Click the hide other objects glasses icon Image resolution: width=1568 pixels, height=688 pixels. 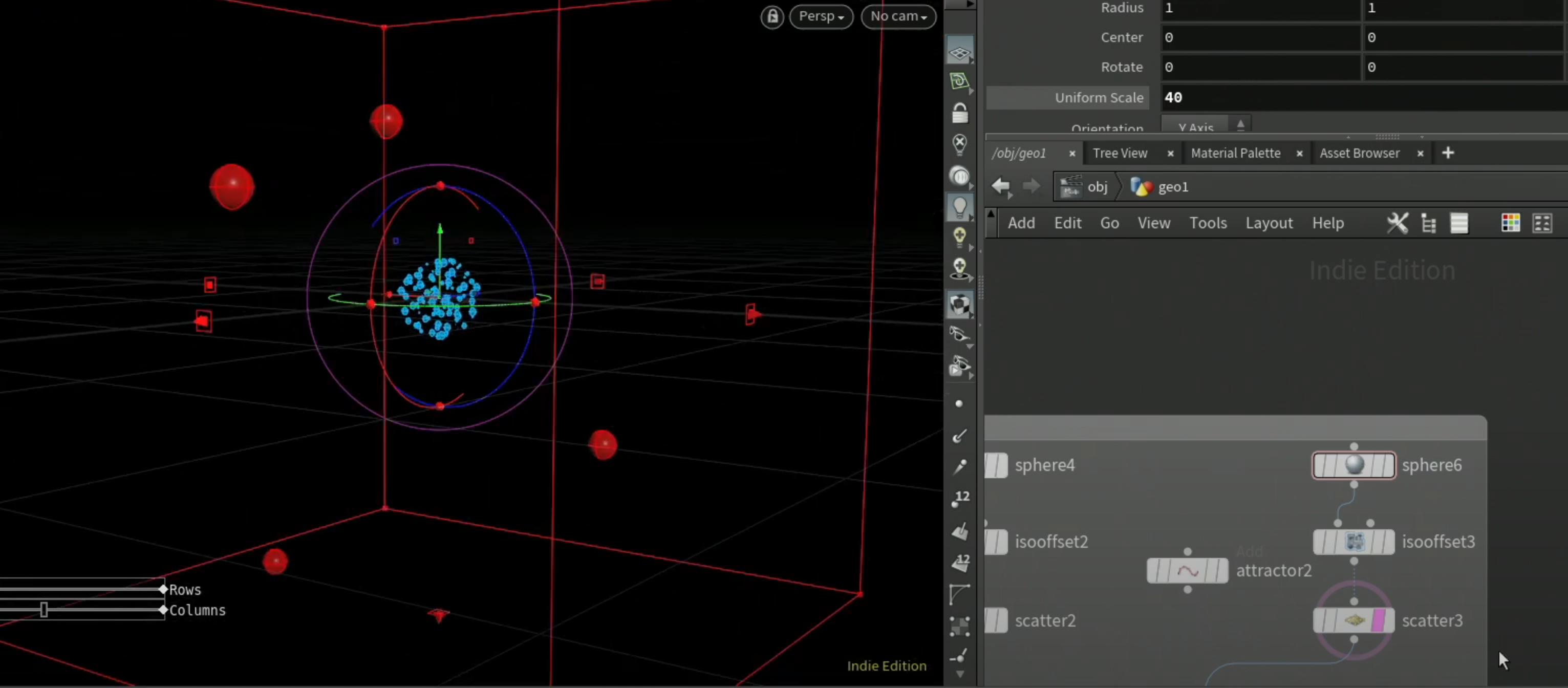(x=960, y=334)
